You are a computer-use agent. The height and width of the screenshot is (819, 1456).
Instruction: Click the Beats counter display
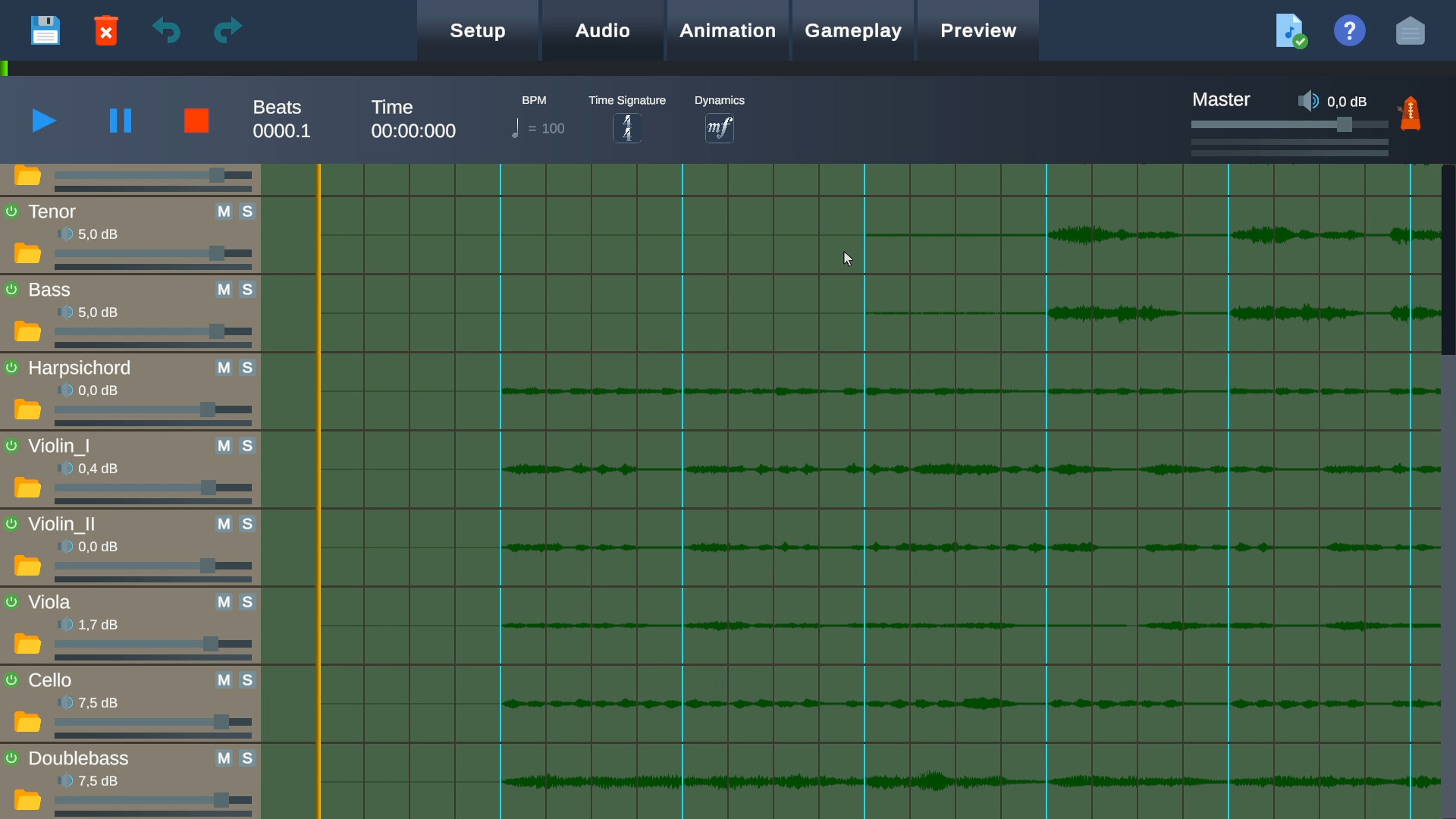281,120
